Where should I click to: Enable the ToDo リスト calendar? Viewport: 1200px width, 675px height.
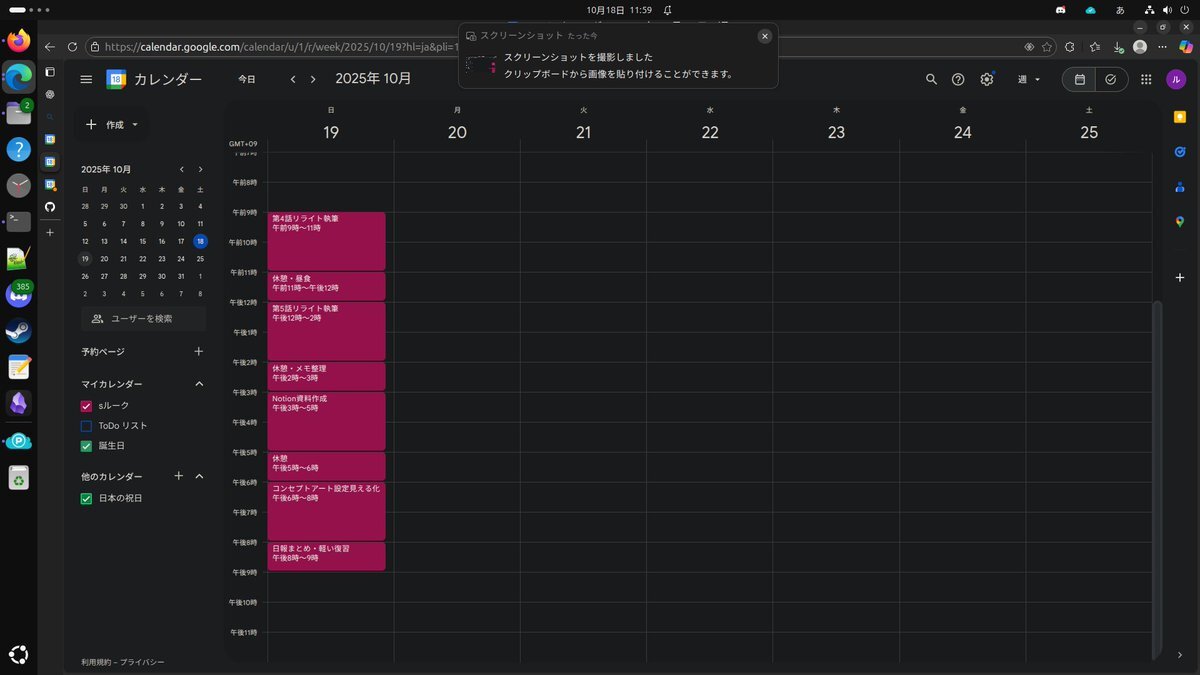pyautogui.click(x=86, y=426)
